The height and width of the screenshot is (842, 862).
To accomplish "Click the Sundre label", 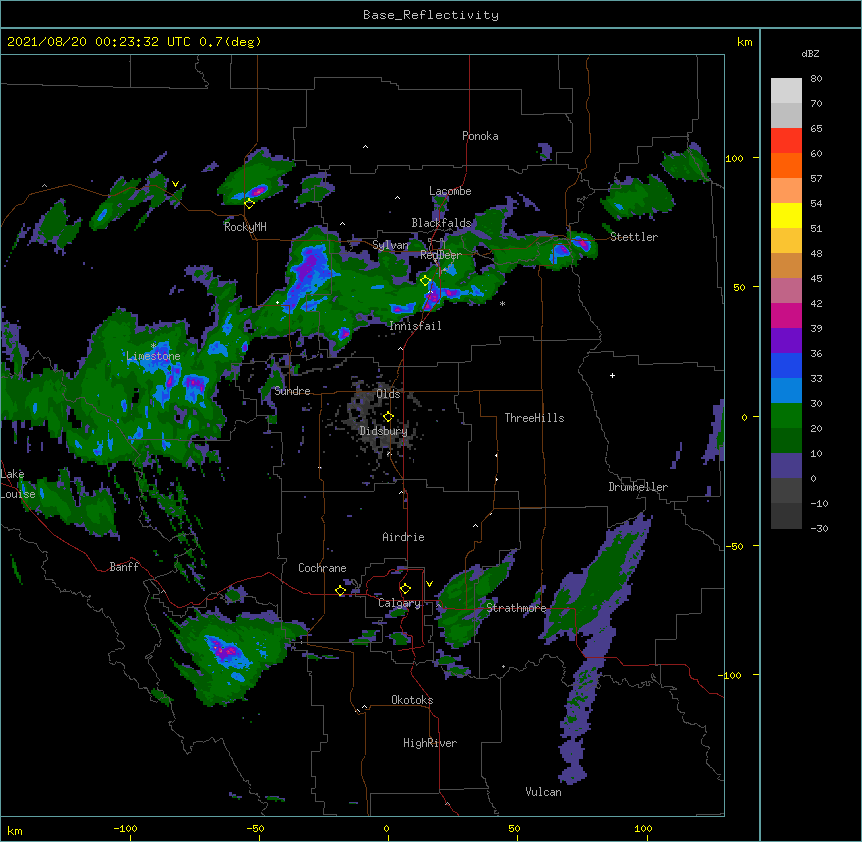I will (292, 391).
